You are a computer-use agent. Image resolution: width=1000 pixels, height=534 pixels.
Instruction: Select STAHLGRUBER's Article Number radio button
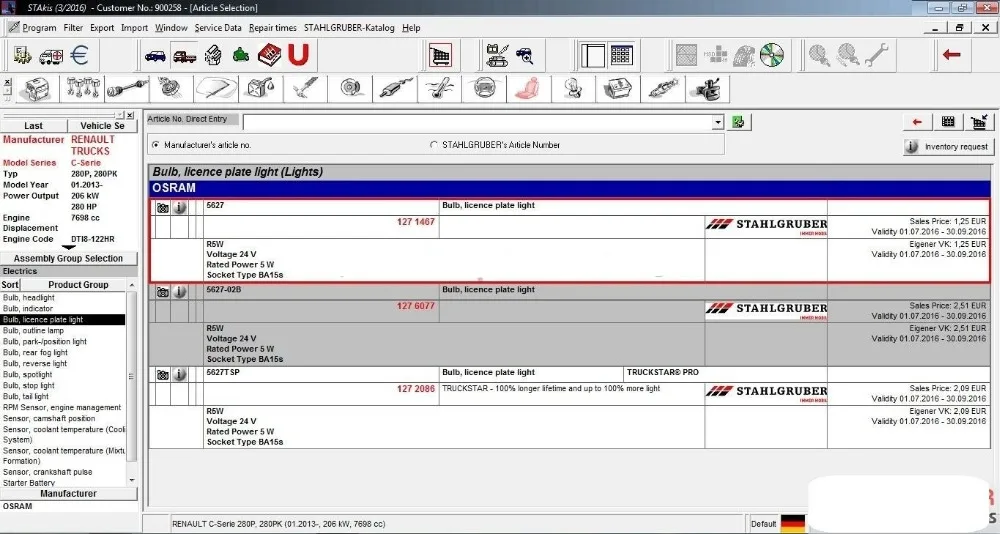point(434,145)
